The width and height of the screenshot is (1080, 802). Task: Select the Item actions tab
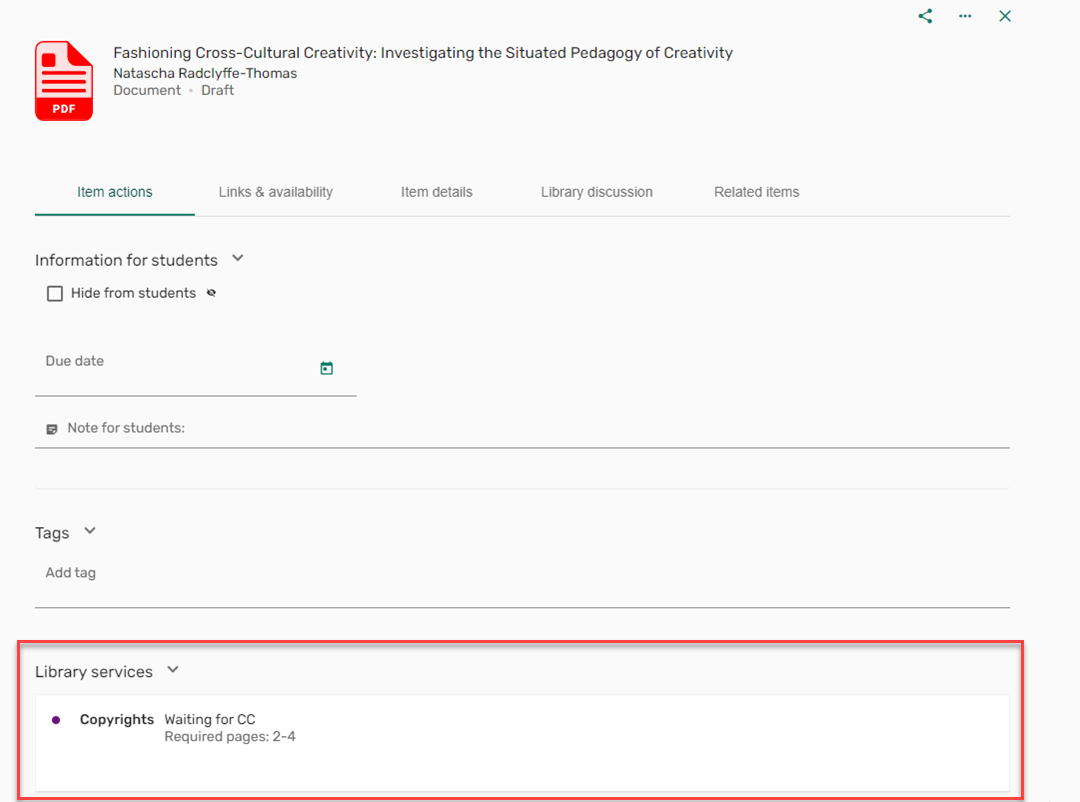pos(114,192)
